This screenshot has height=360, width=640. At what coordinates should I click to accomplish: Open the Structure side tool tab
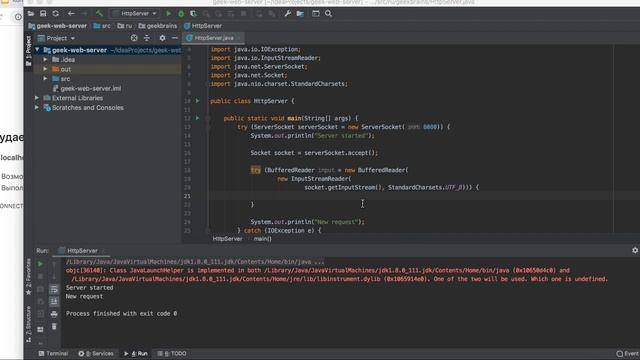point(28,324)
